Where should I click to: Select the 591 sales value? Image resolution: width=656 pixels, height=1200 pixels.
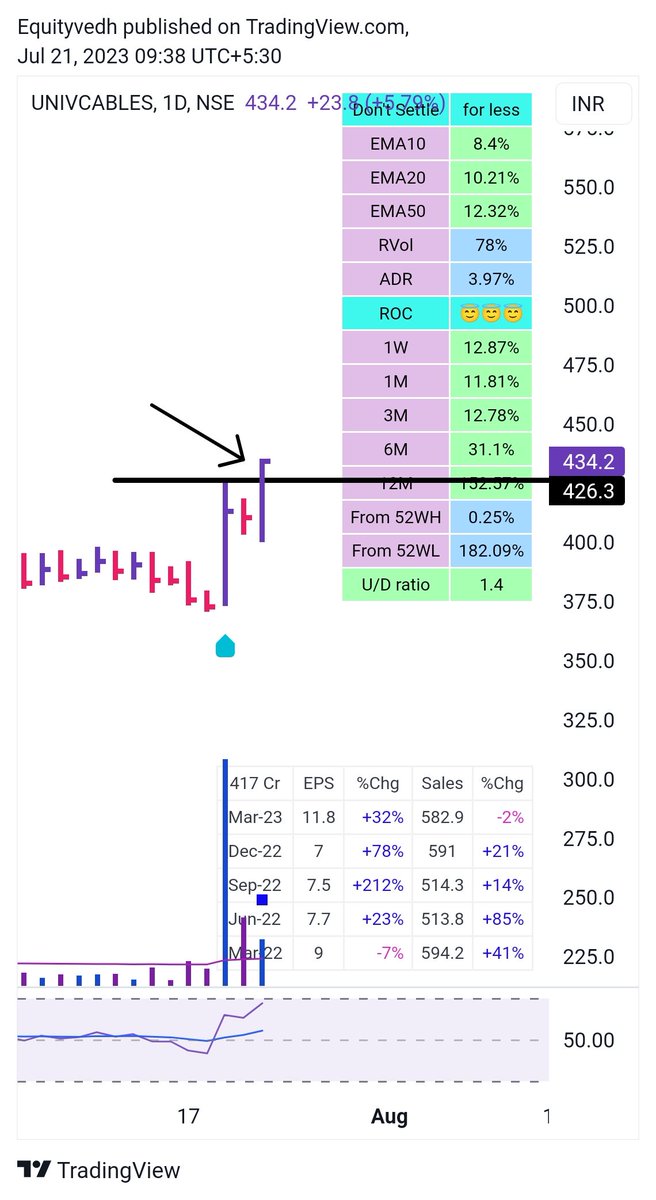[442, 851]
